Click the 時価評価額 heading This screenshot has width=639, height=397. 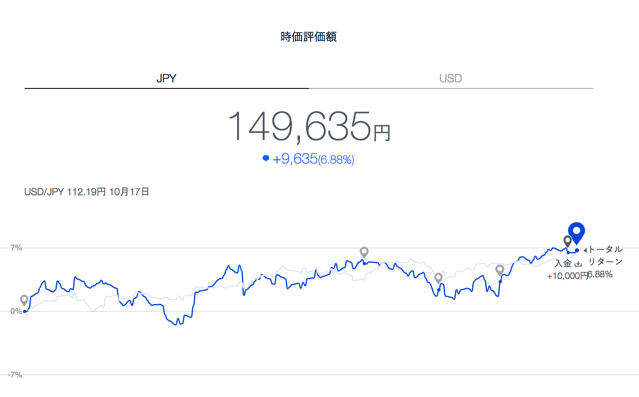(x=308, y=37)
